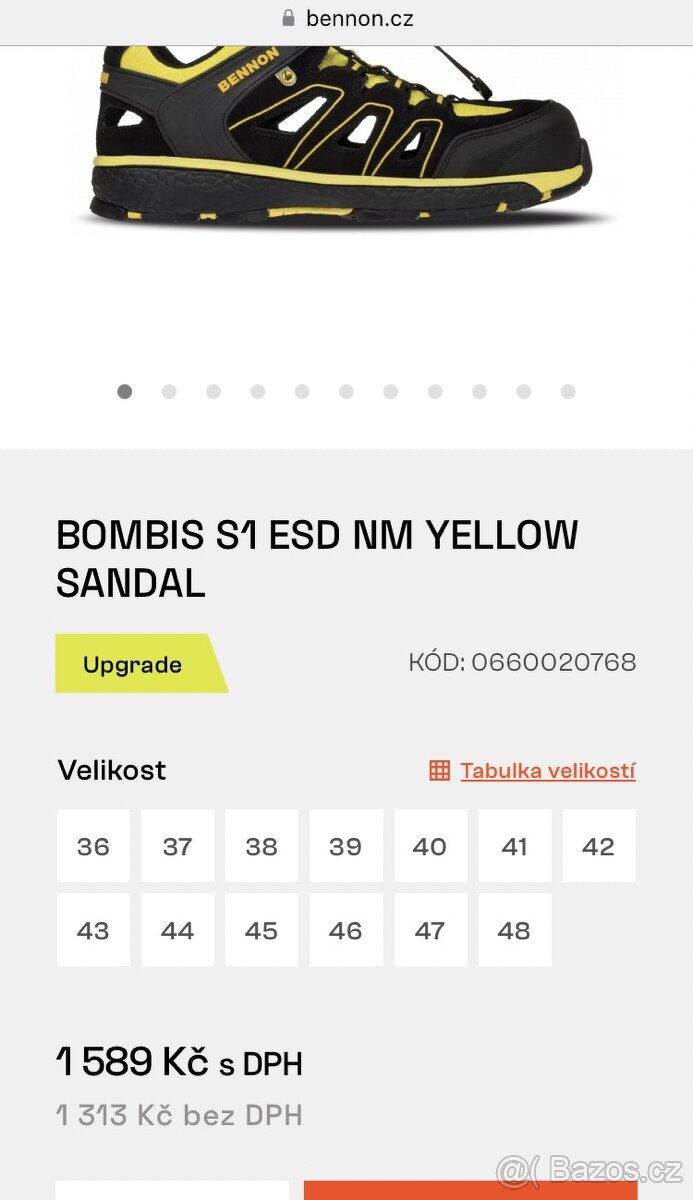Choose size 42 option
The height and width of the screenshot is (1200, 693).
click(x=598, y=846)
